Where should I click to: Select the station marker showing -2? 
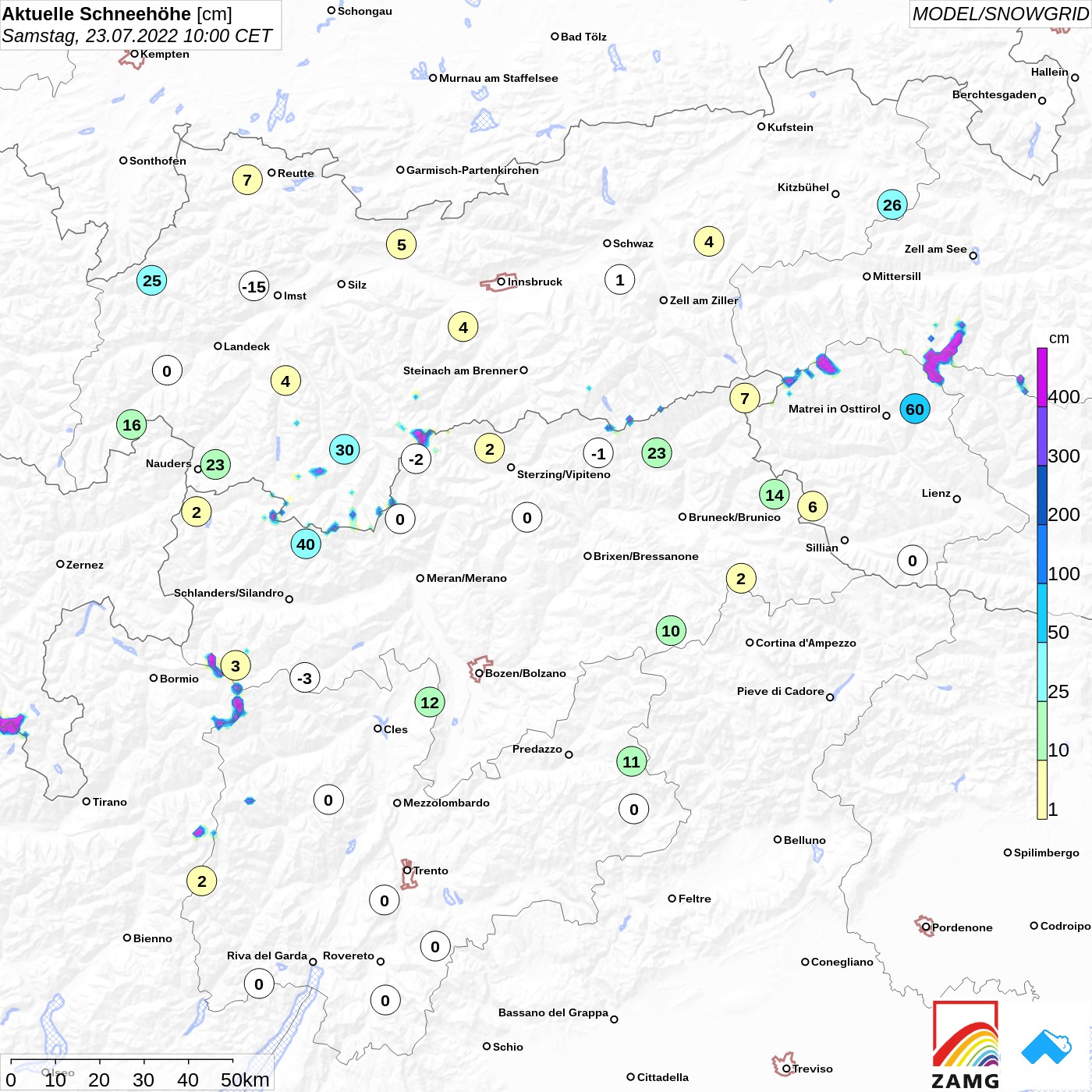[417, 459]
